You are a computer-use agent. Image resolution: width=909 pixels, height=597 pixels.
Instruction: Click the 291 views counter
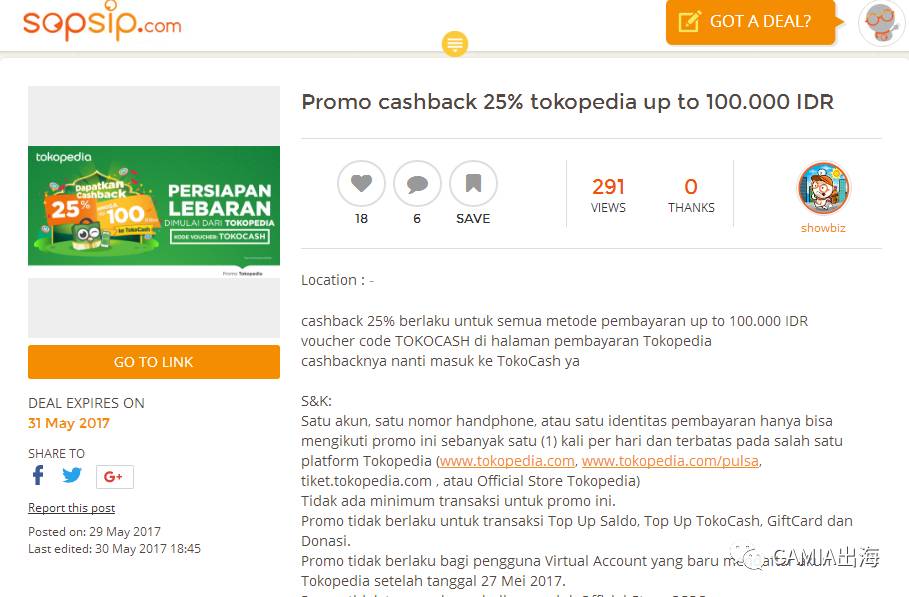click(x=608, y=194)
